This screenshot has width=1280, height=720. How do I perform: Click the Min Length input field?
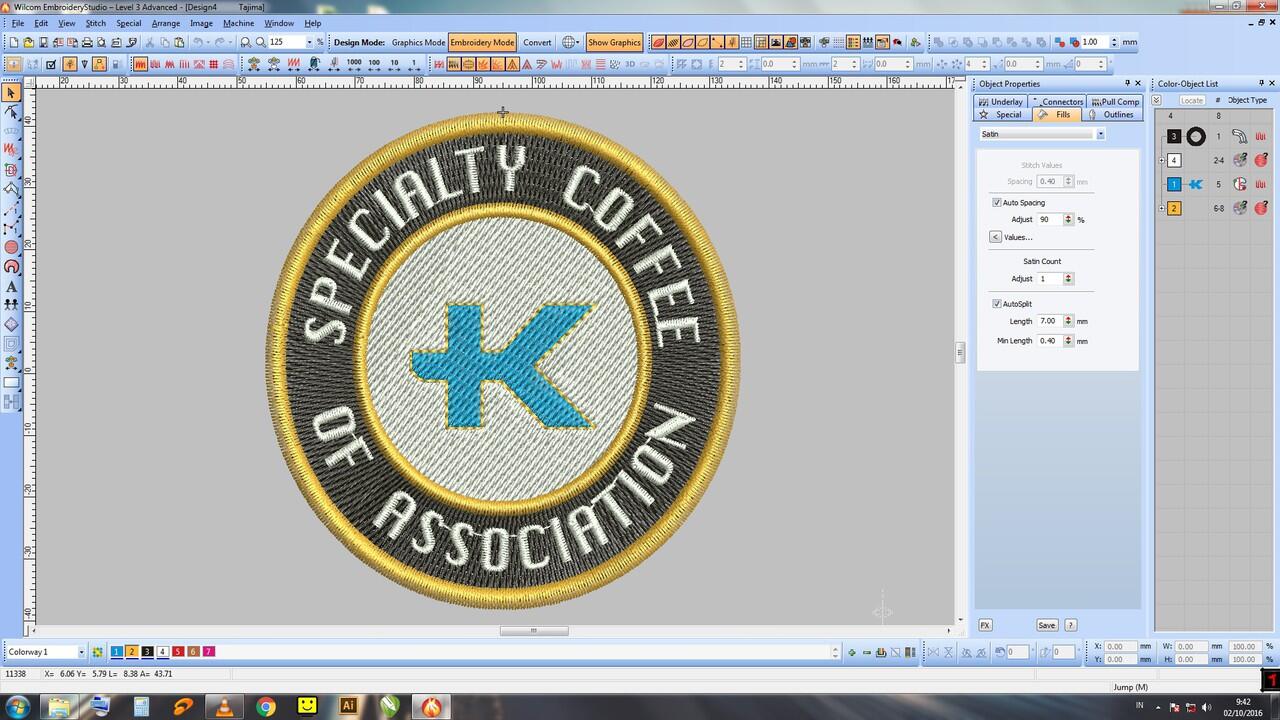coord(1049,341)
